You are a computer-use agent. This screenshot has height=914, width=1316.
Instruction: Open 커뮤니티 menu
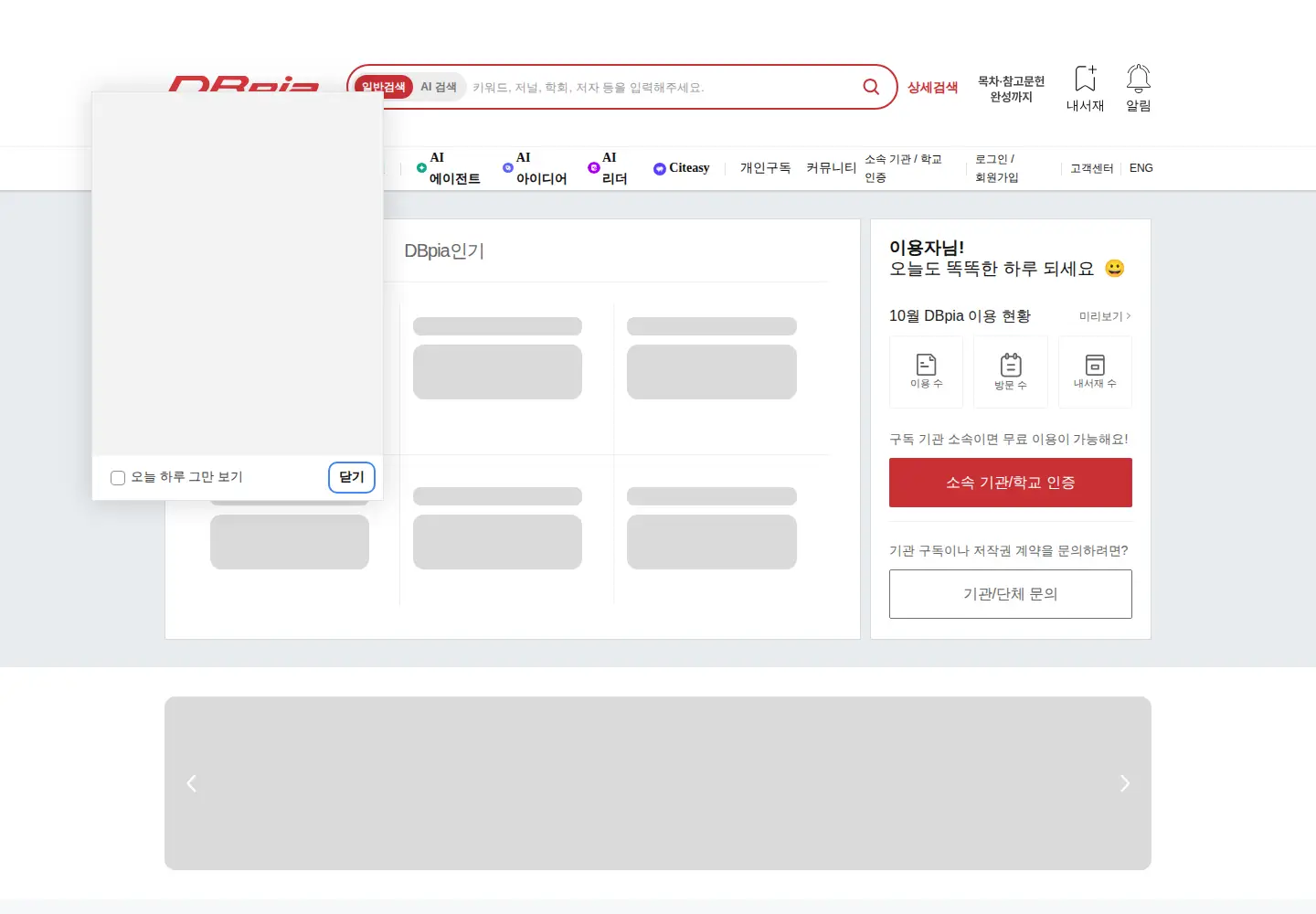pos(831,168)
